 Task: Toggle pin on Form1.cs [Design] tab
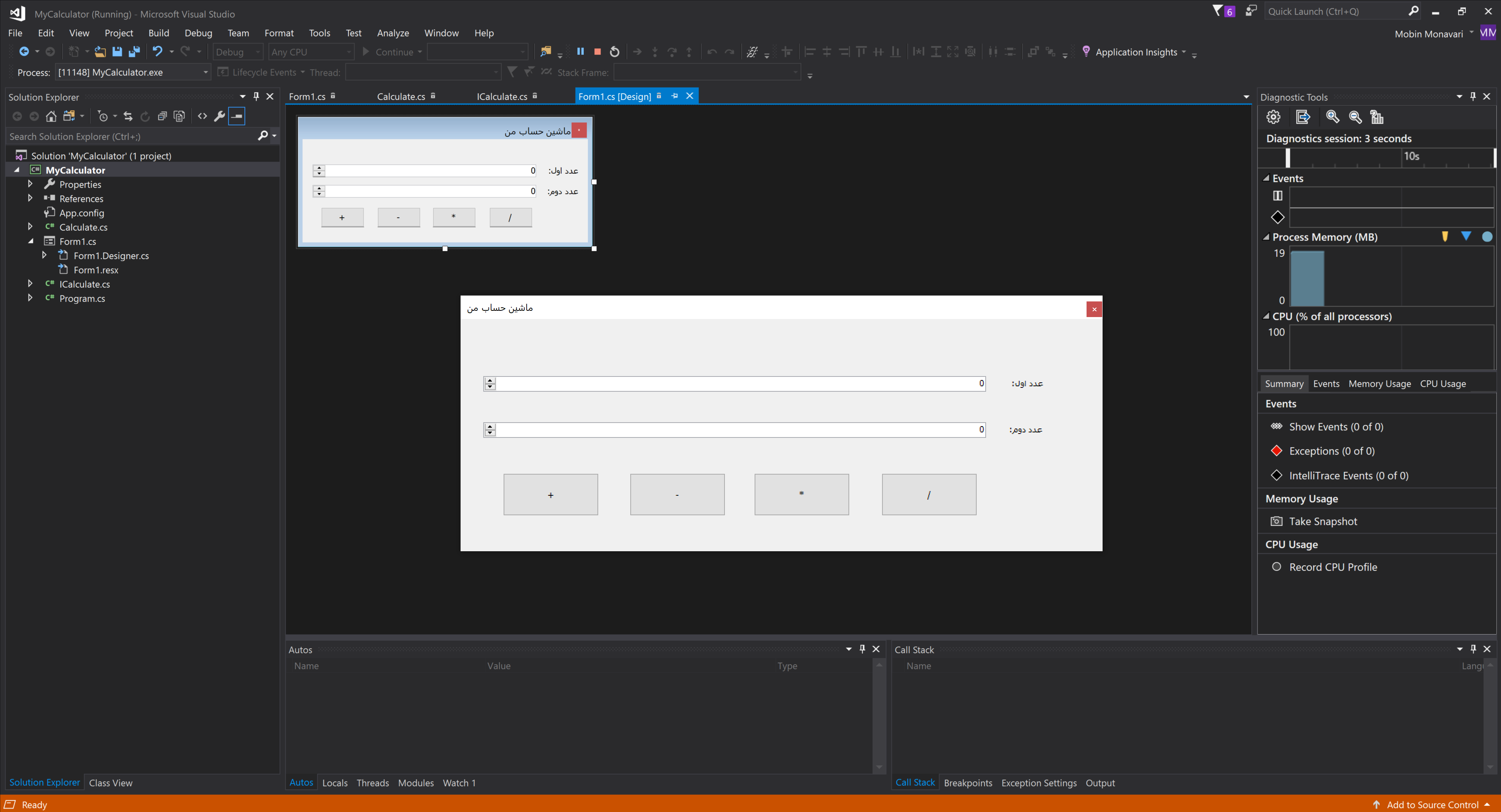[675, 96]
